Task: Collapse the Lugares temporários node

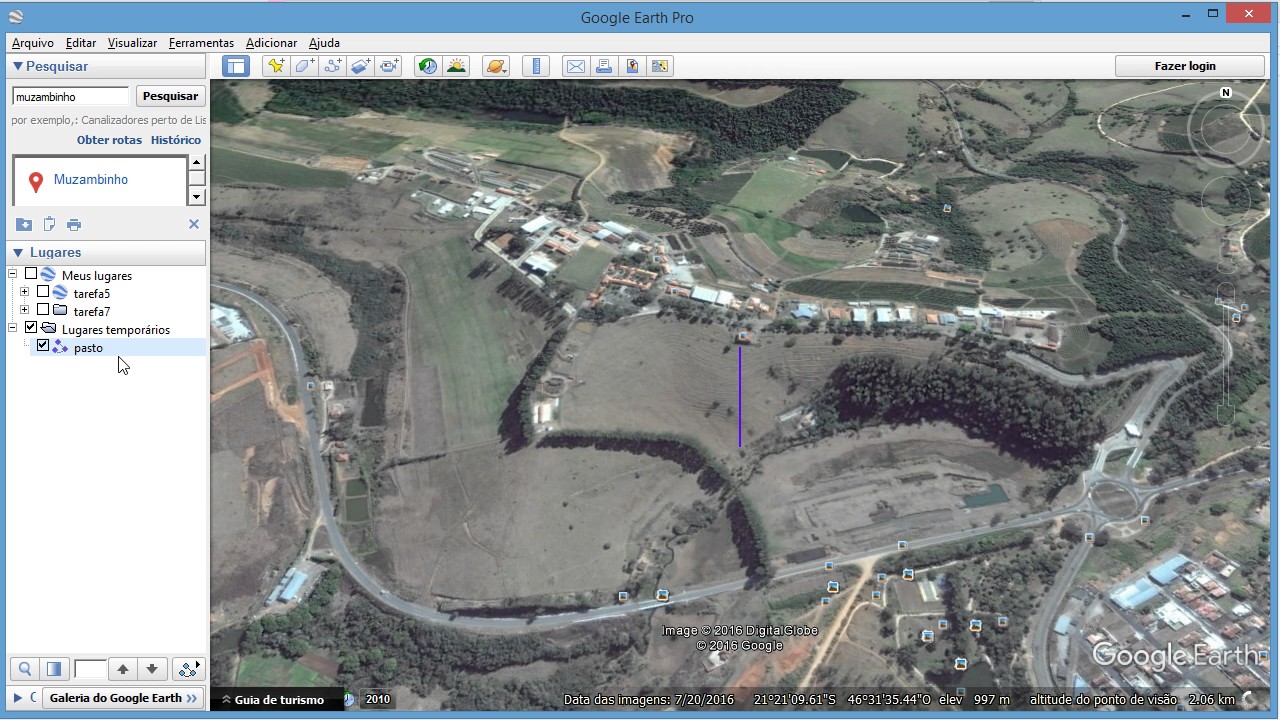Action: click(13, 328)
